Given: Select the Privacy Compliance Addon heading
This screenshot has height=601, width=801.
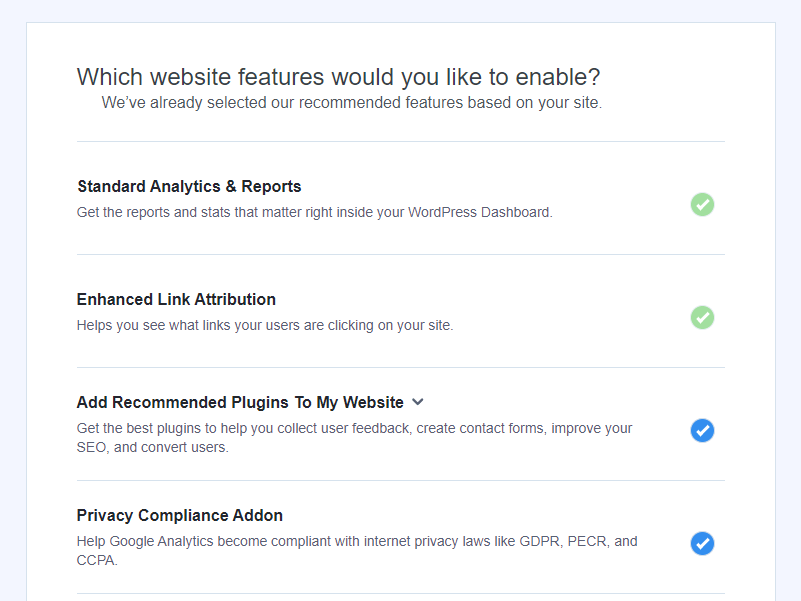Looking at the screenshot, I should (180, 515).
